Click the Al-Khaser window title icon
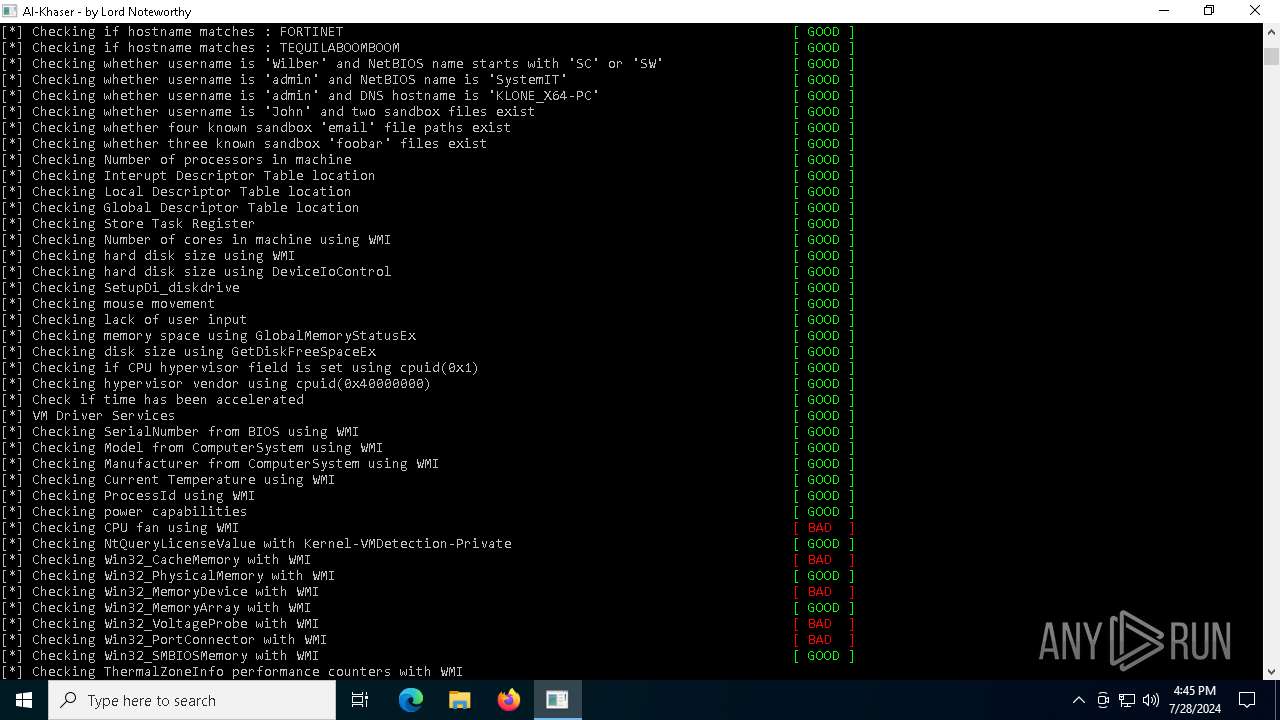The image size is (1280, 720). pos(10,11)
